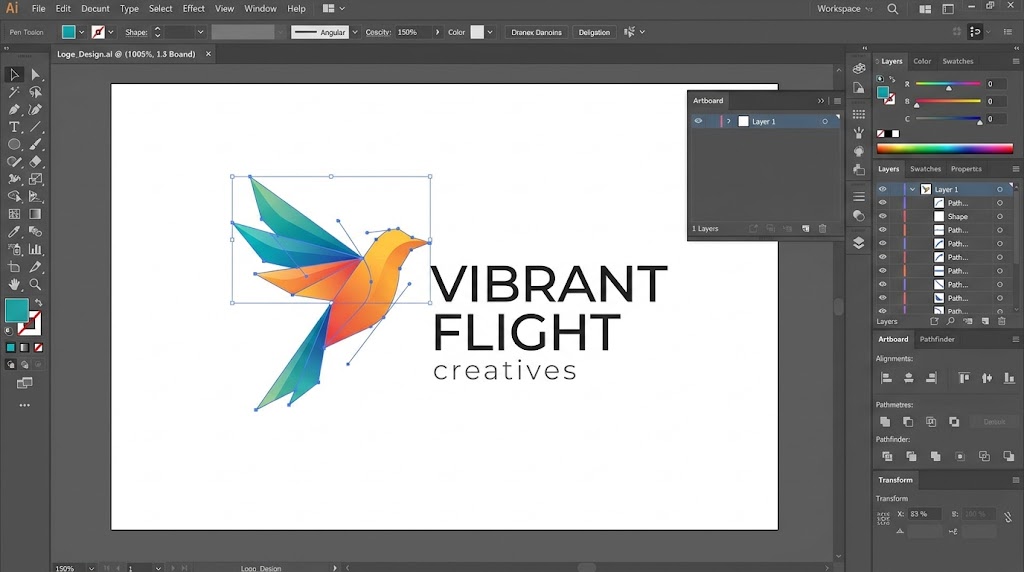The width and height of the screenshot is (1024, 572).
Task: Open the Shape stroke weight dropdown
Action: [x=200, y=32]
